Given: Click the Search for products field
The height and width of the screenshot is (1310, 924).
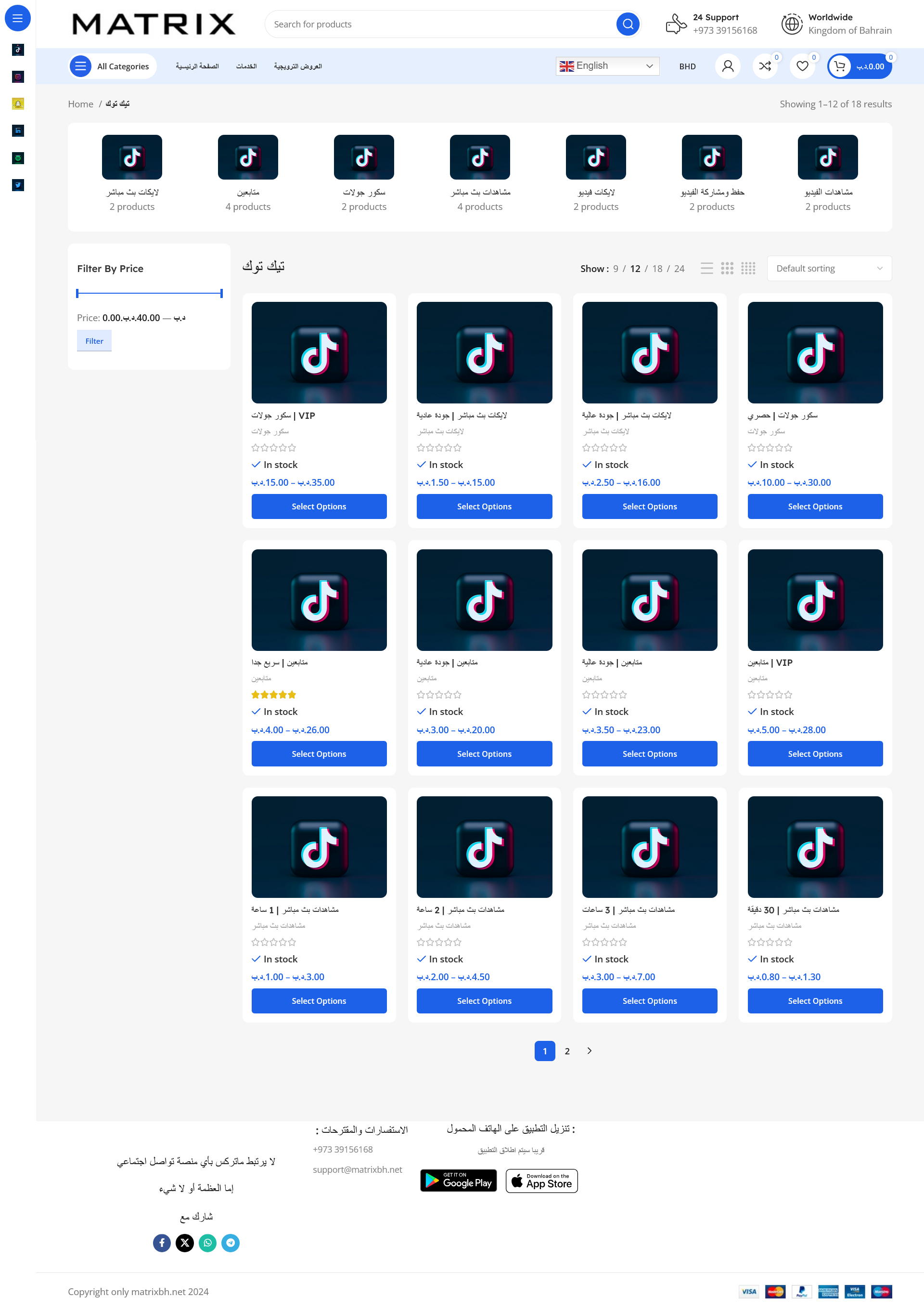Looking at the screenshot, I should 439,24.
